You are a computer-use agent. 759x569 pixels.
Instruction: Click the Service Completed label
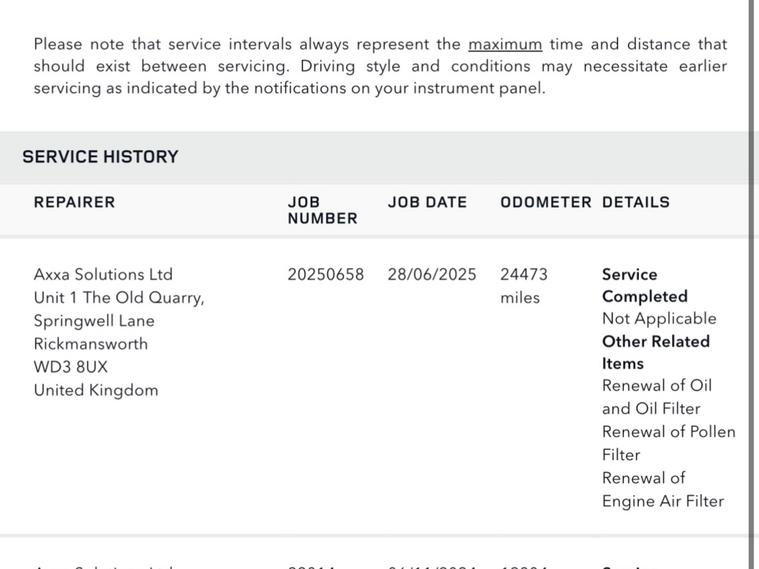645,285
